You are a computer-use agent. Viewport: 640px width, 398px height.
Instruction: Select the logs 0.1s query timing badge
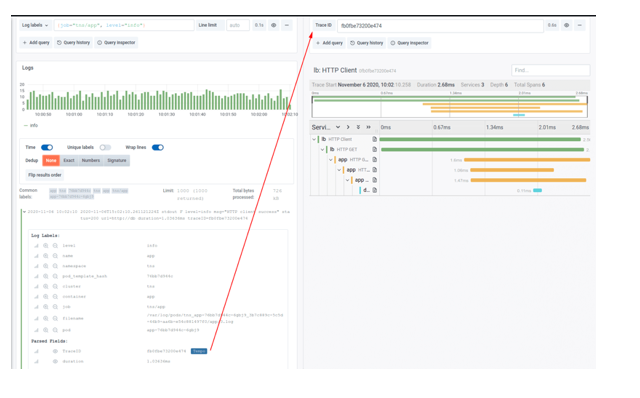(x=259, y=25)
